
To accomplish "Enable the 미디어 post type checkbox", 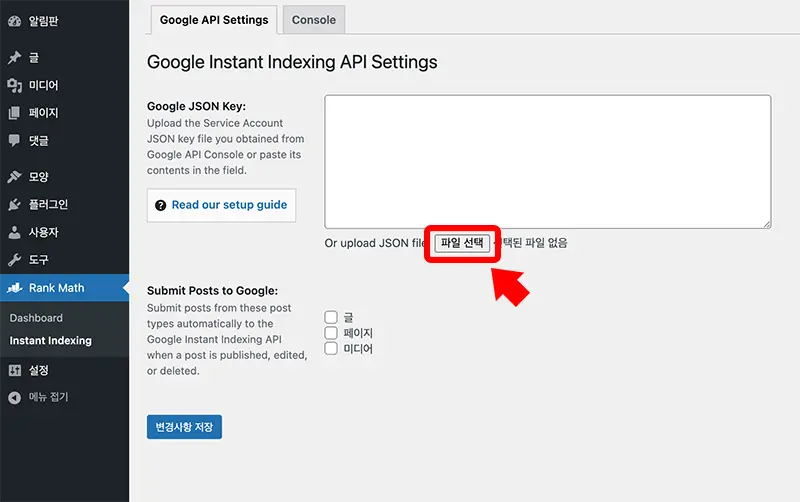I will pos(331,348).
